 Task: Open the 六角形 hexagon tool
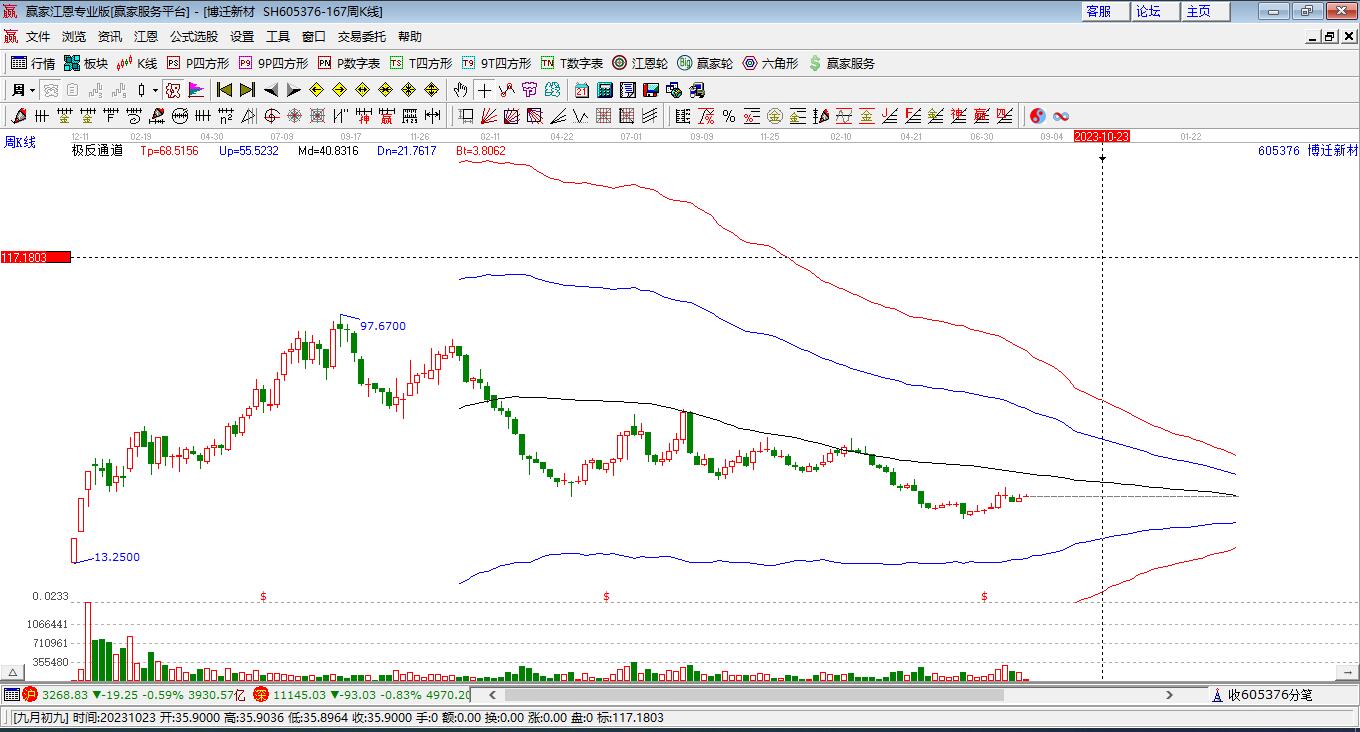pyautogui.click(x=770, y=63)
